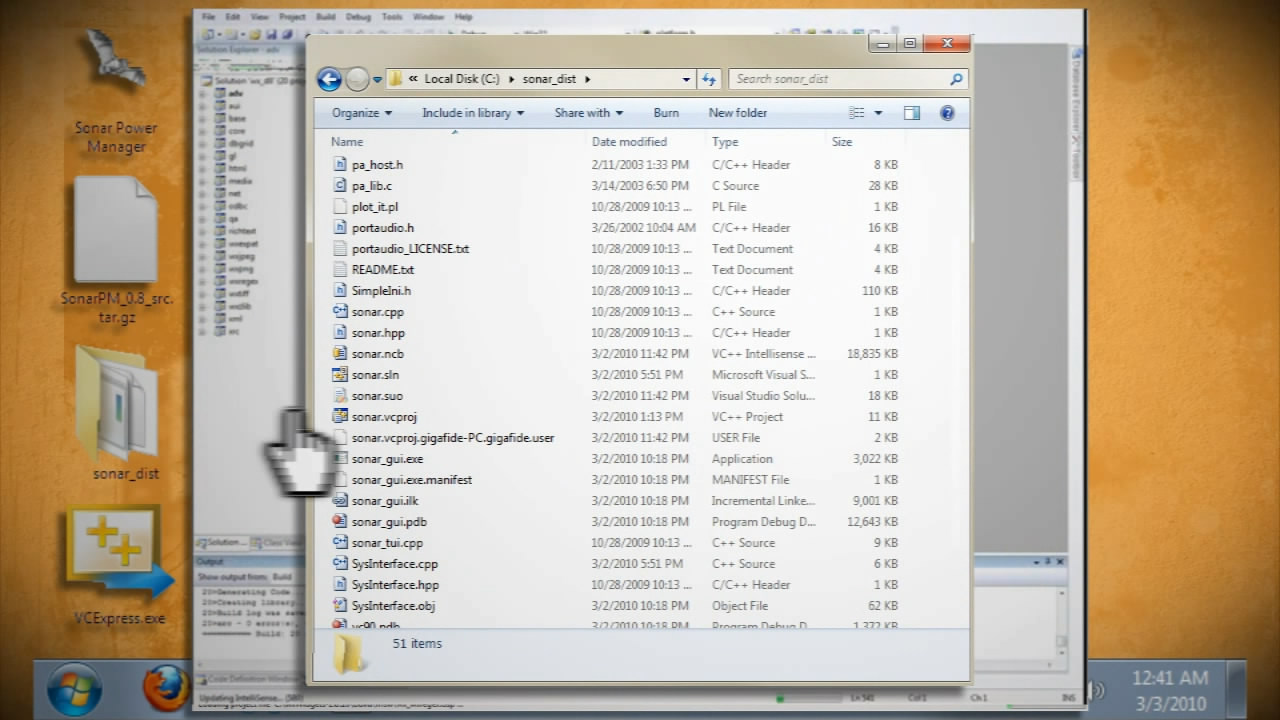
Task: Select portaudio.h file icon
Action: pos(340,228)
